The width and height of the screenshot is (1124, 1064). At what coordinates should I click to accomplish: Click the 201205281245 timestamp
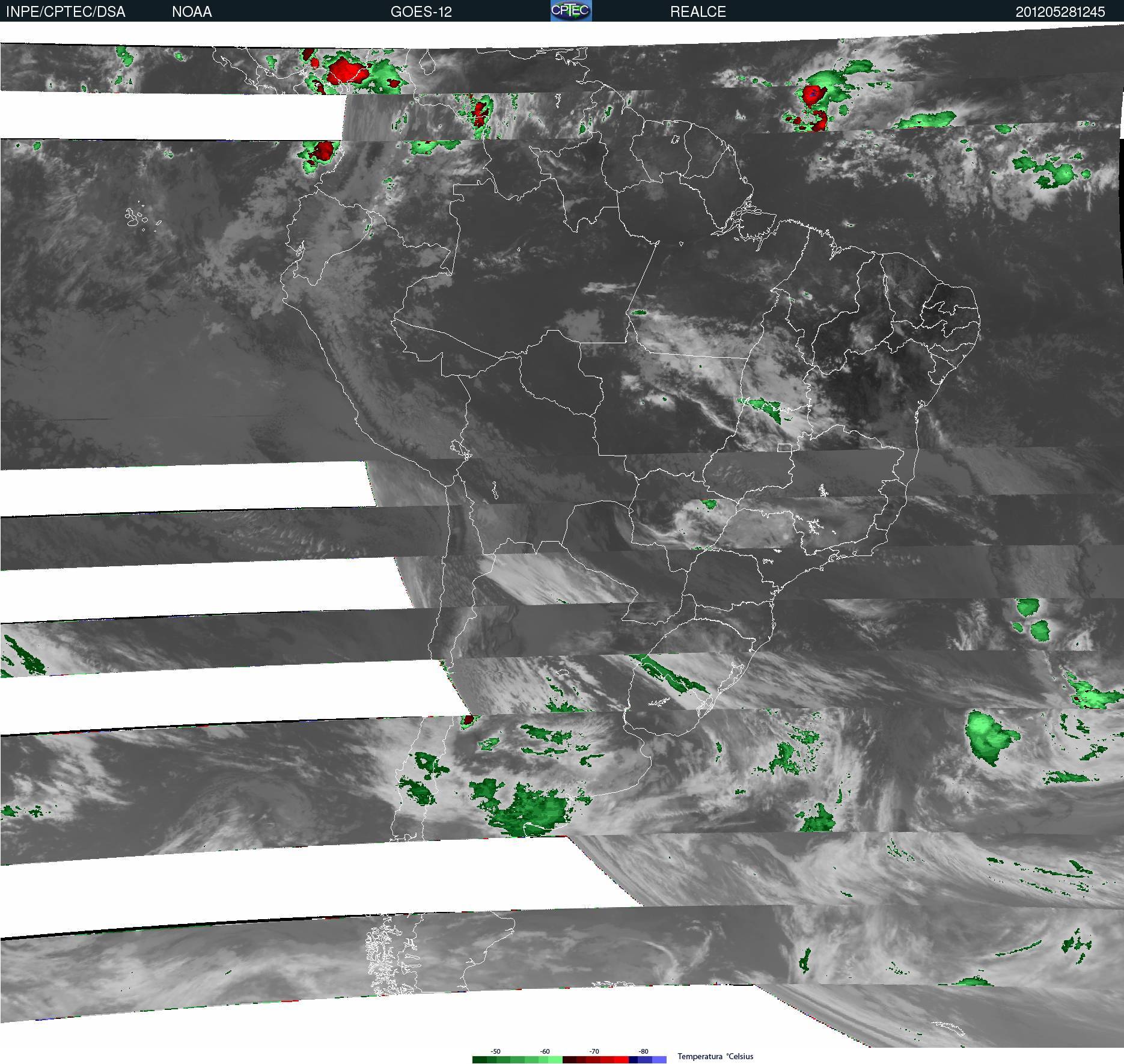pyautogui.click(x=1060, y=12)
